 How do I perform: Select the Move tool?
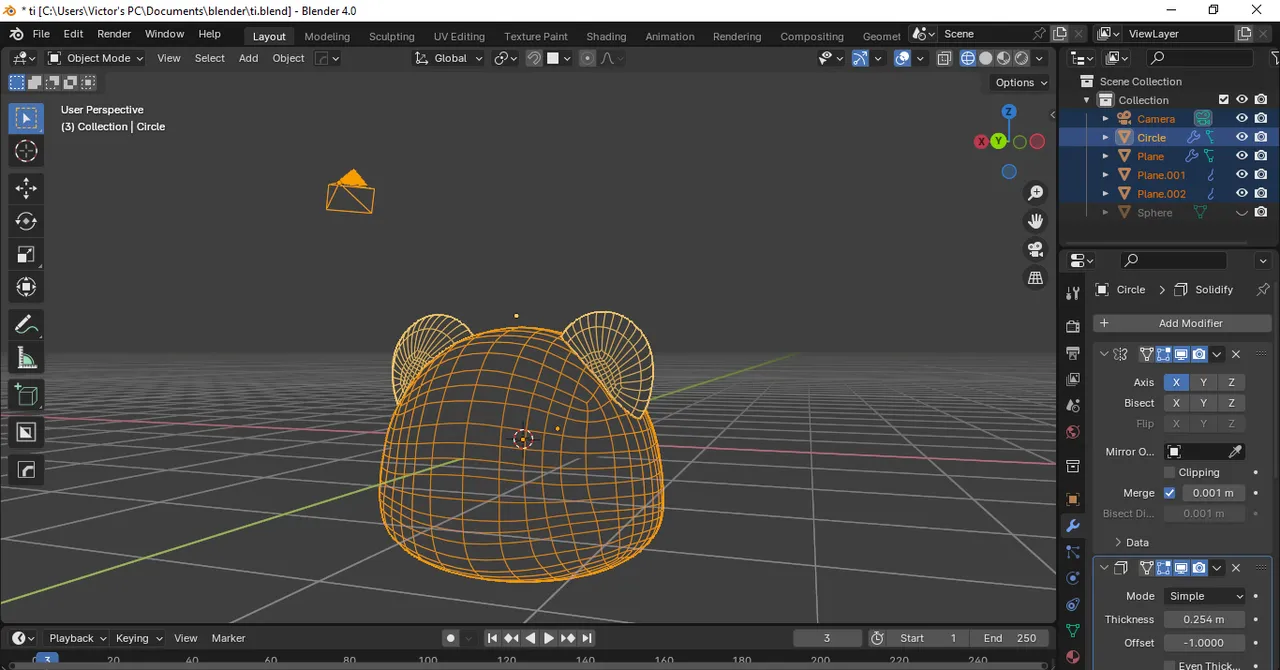(26, 188)
